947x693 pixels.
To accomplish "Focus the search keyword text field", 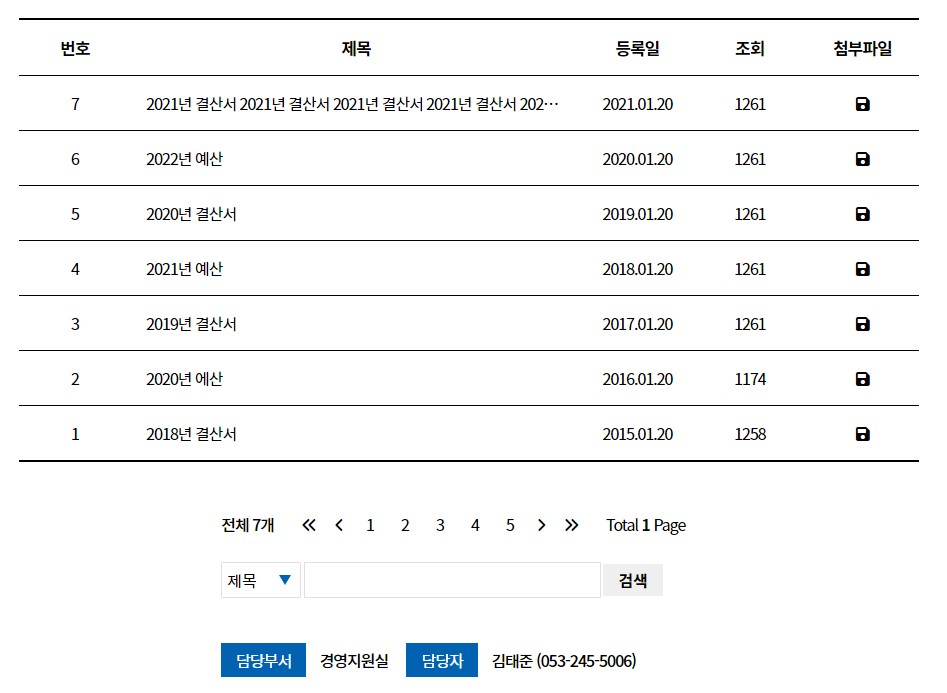I will (x=452, y=580).
